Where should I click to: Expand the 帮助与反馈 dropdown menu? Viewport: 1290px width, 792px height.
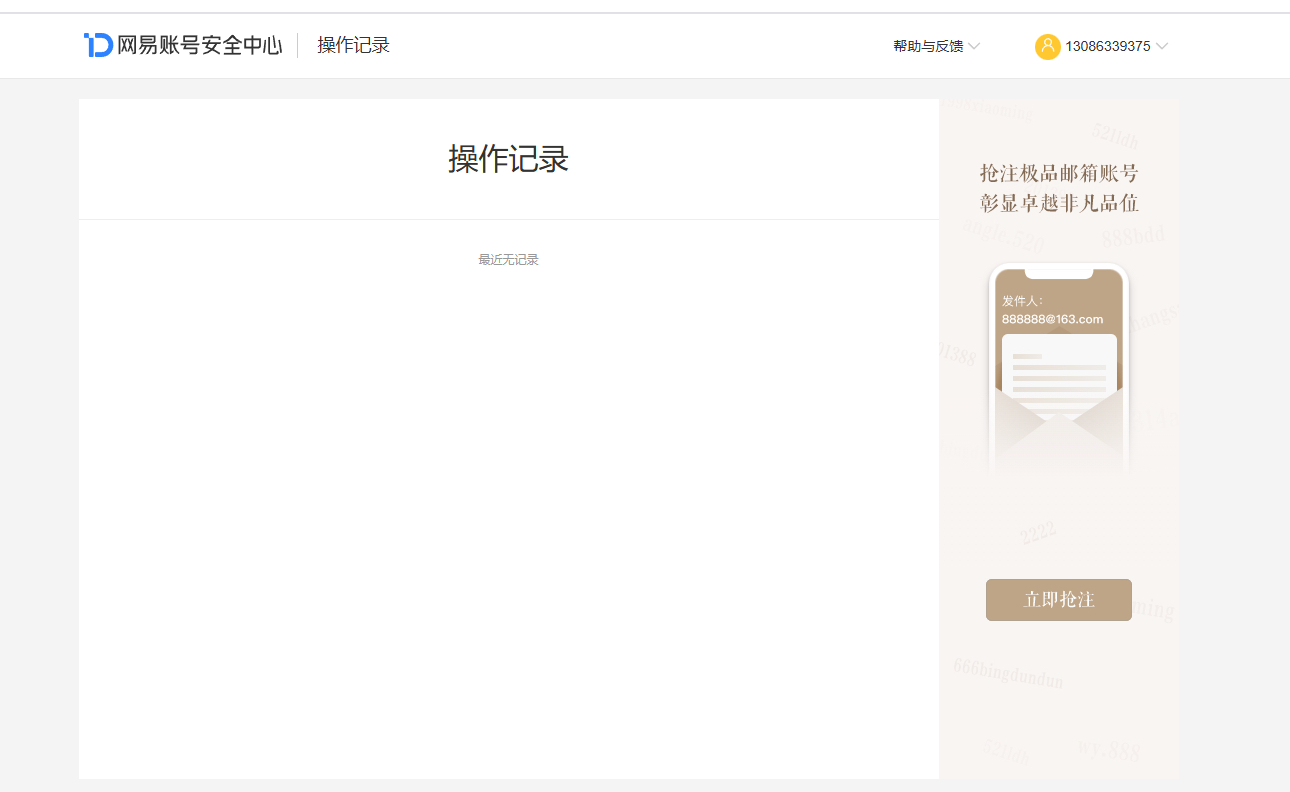[937, 46]
